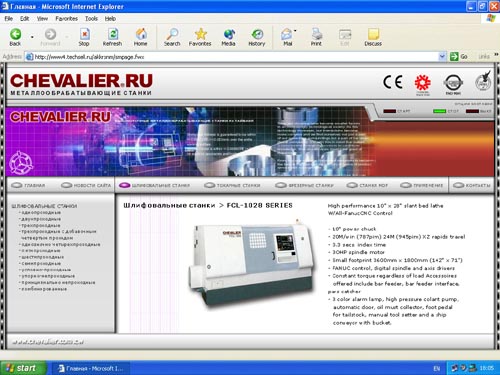Select the Токарные станки navigation tab
The image size is (500, 375).
tap(232, 185)
